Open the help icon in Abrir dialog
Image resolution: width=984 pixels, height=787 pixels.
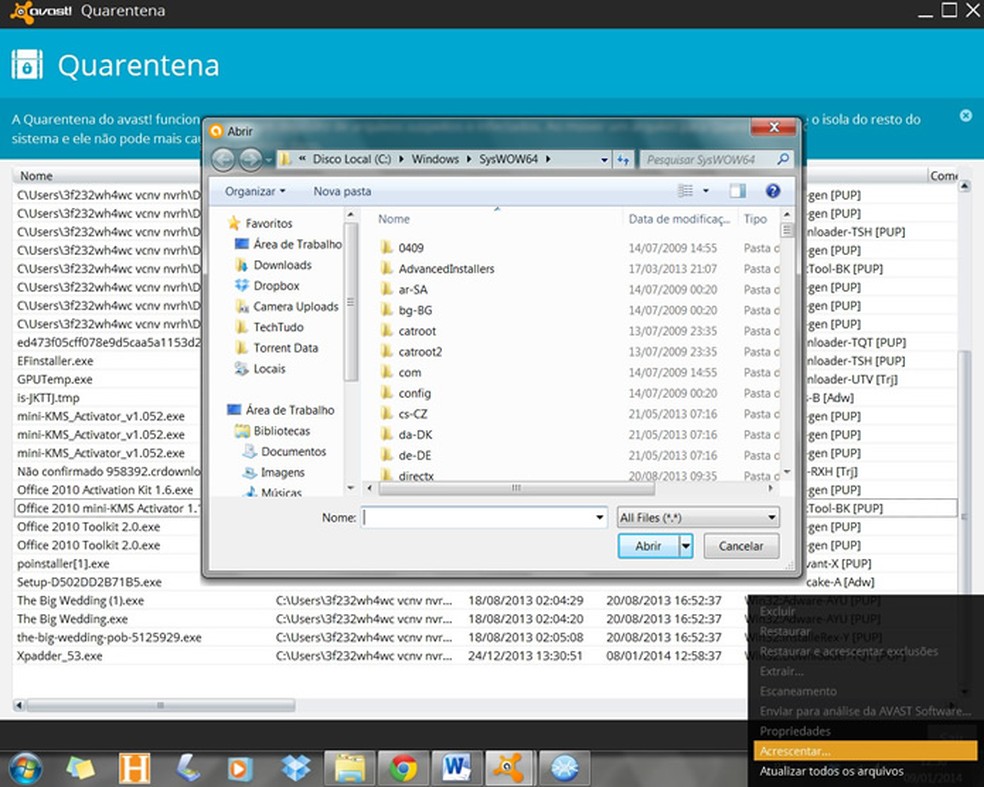click(772, 191)
